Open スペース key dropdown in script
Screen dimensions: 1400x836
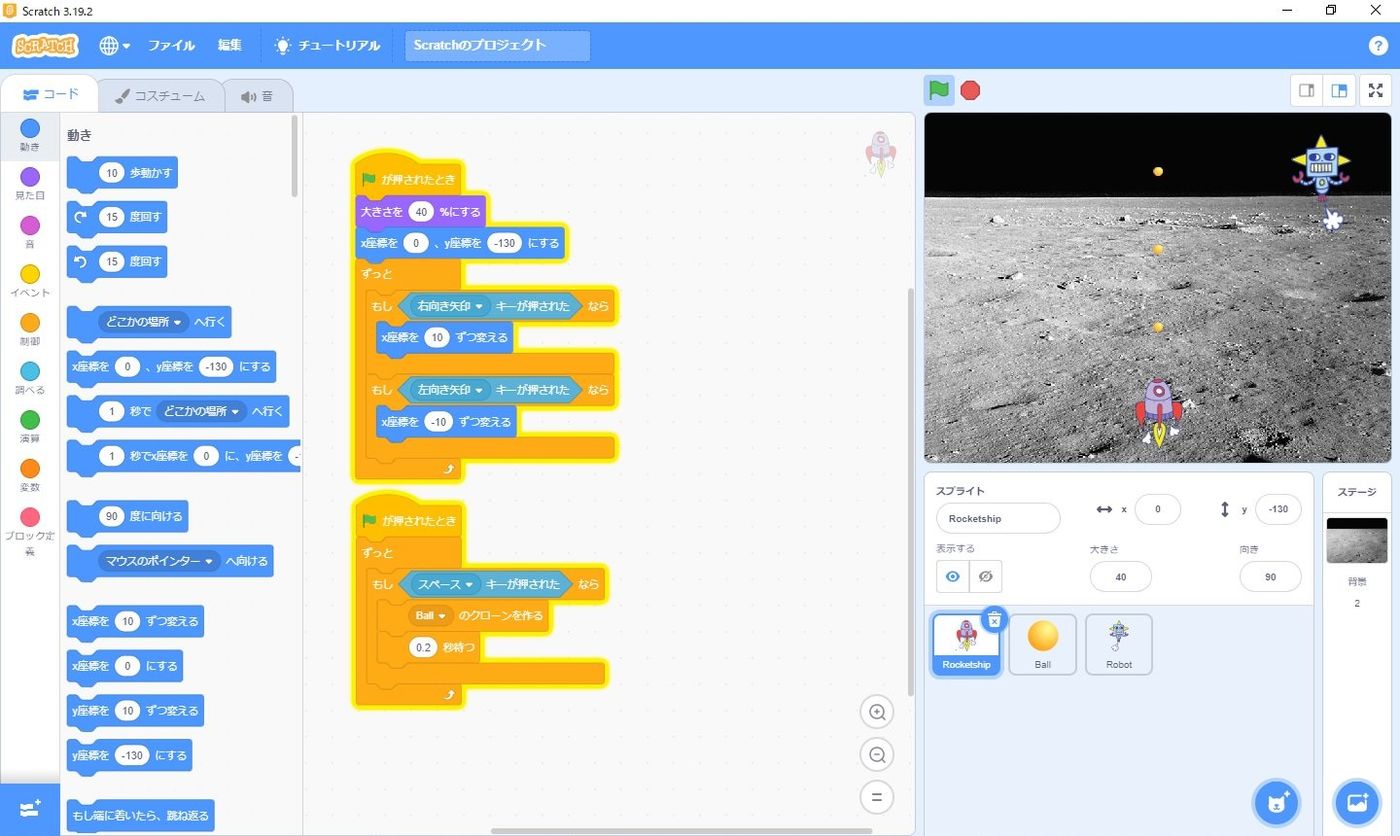point(444,584)
